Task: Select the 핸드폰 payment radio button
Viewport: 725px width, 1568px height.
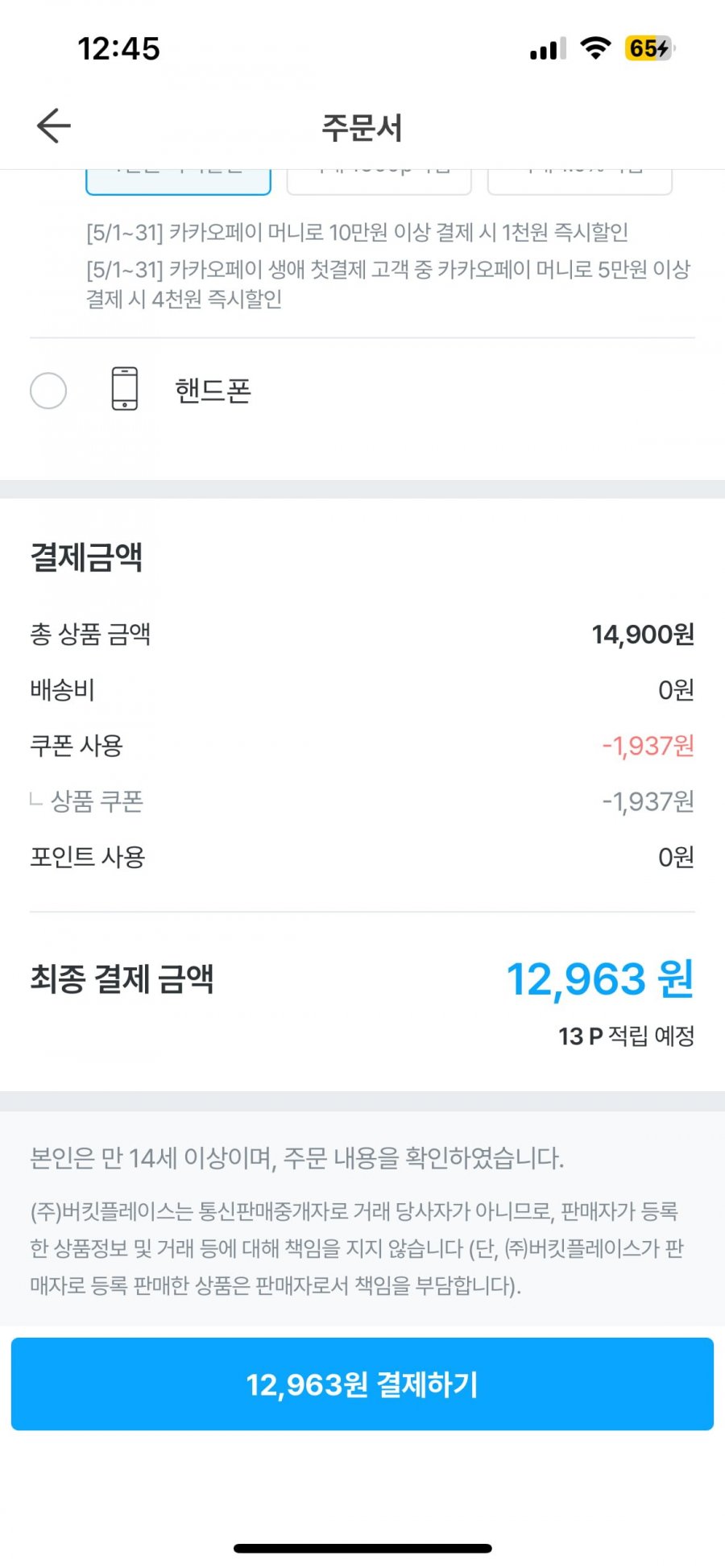Action: [x=48, y=391]
